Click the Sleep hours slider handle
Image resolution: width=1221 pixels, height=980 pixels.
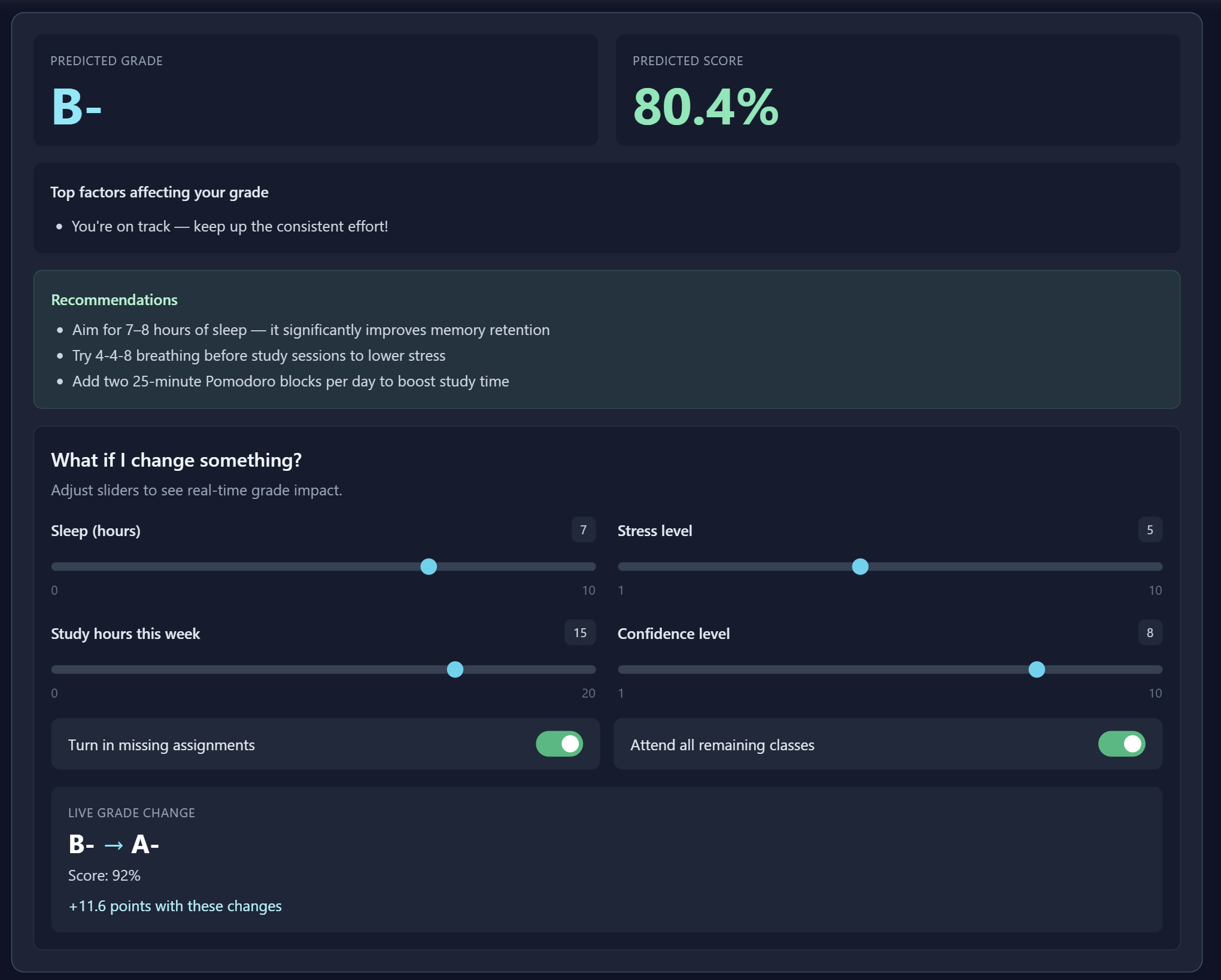pyautogui.click(x=429, y=567)
